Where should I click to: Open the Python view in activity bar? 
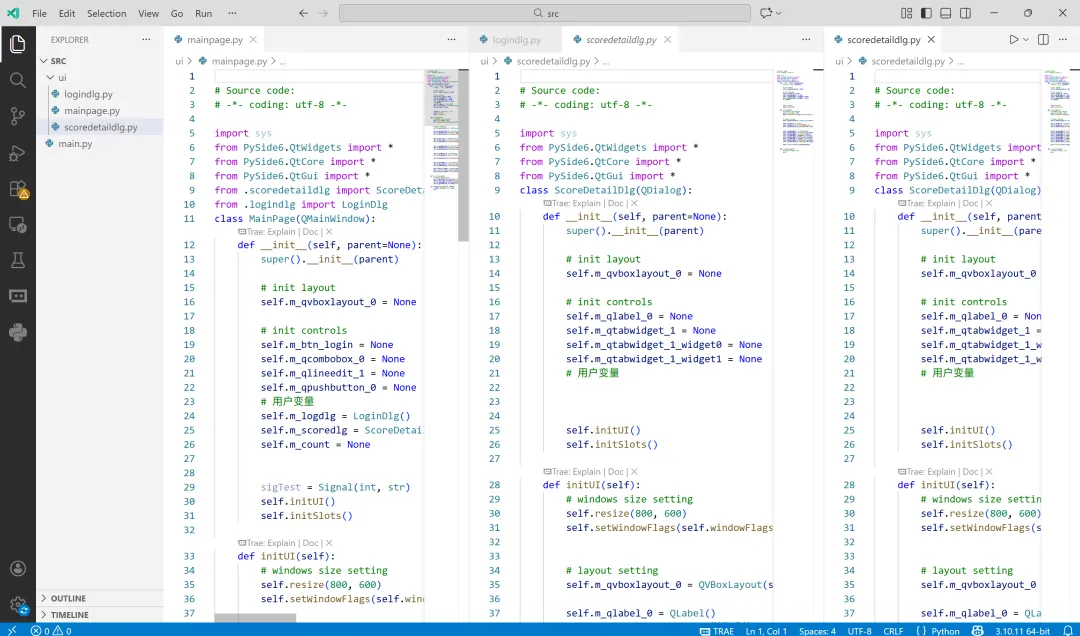pyautogui.click(x=17, y=333)
